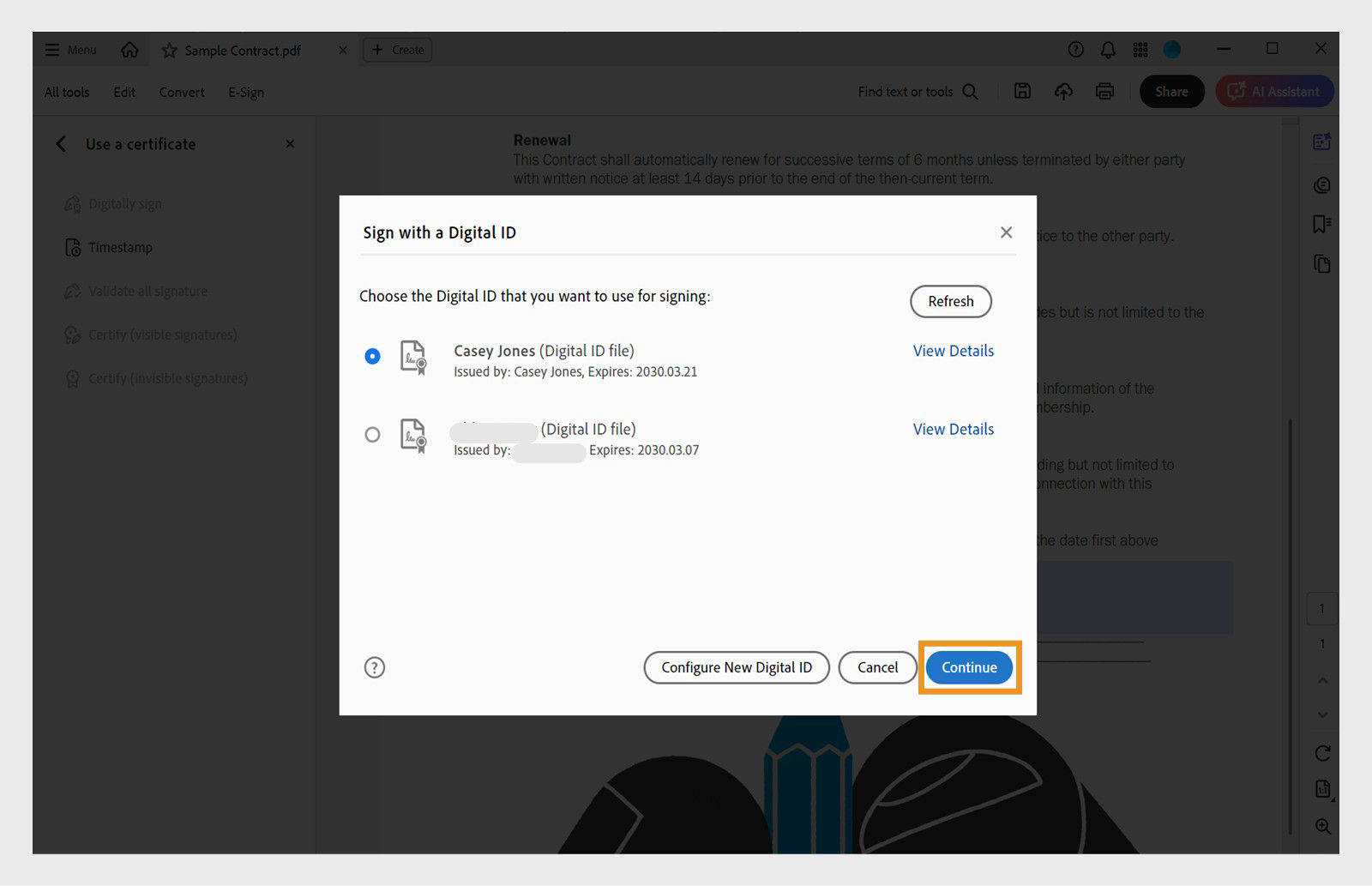1372x886 pixels.
Task: Open the notifications bell
Action: (x=1107, y=50)
